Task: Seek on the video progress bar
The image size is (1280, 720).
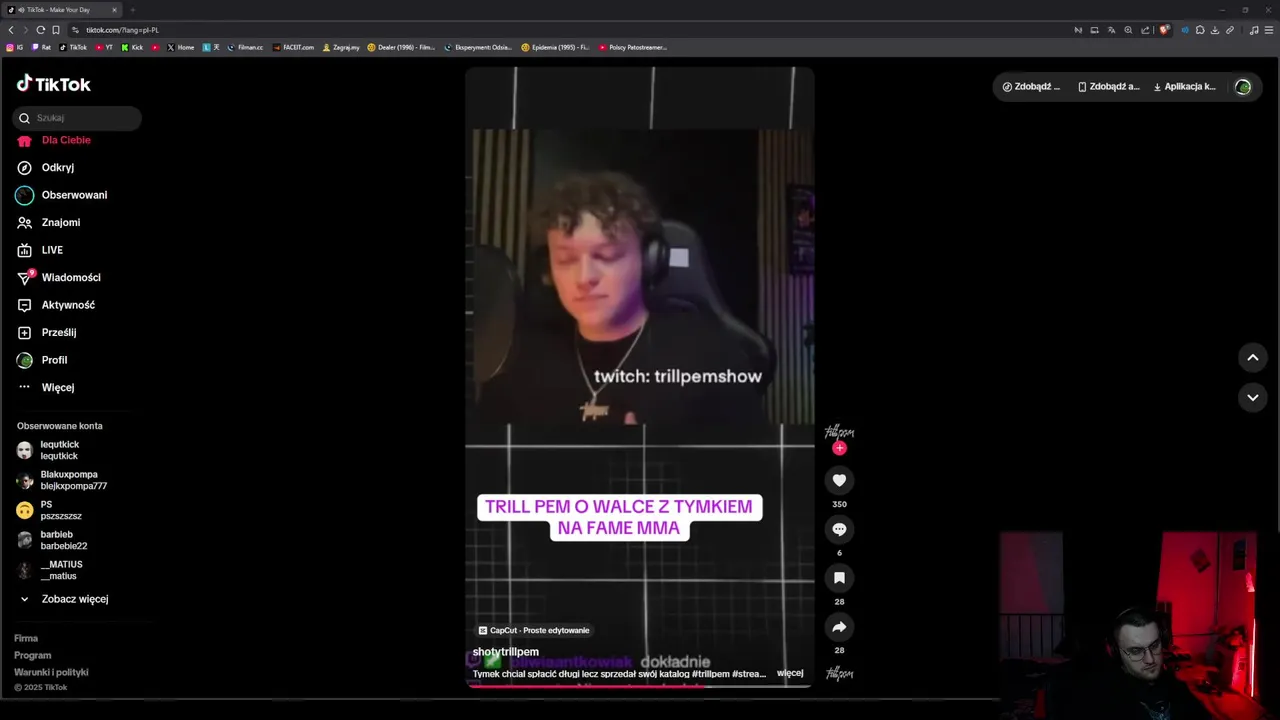Action: [640, 686]
